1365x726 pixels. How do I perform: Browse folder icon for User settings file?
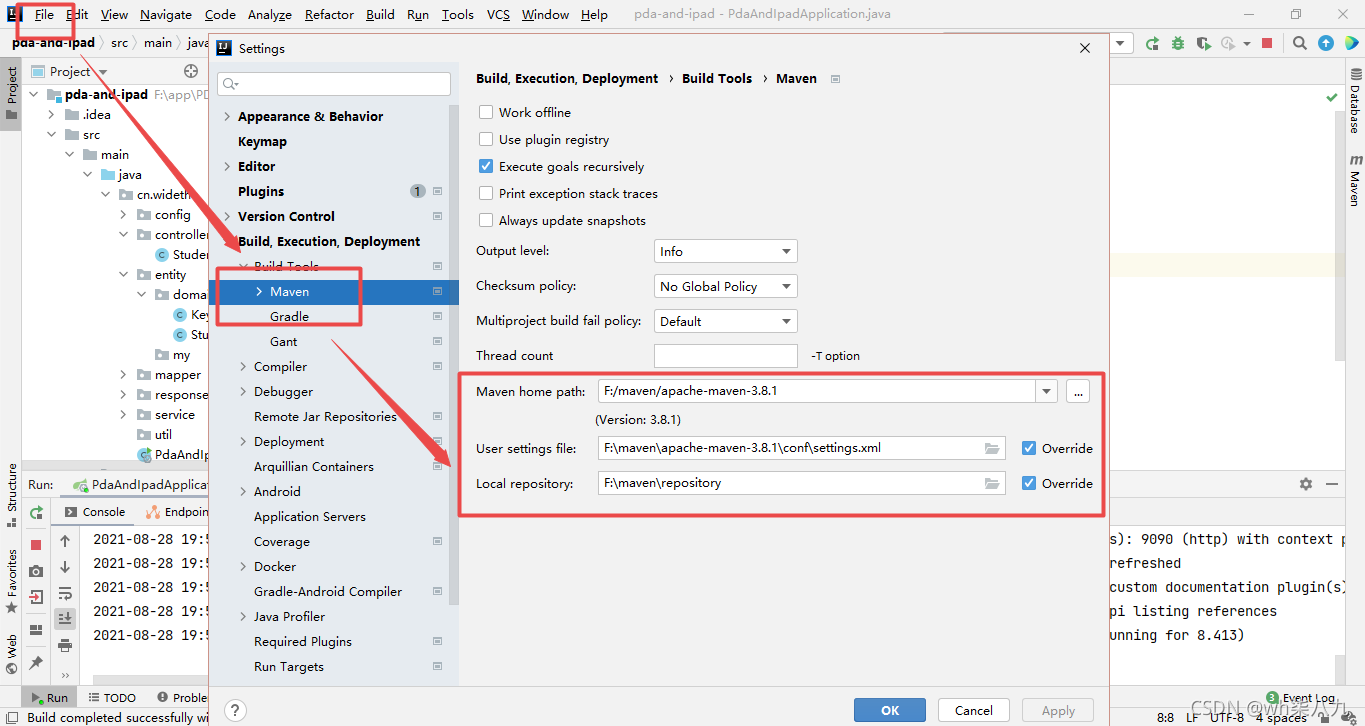tap(992, 449)
